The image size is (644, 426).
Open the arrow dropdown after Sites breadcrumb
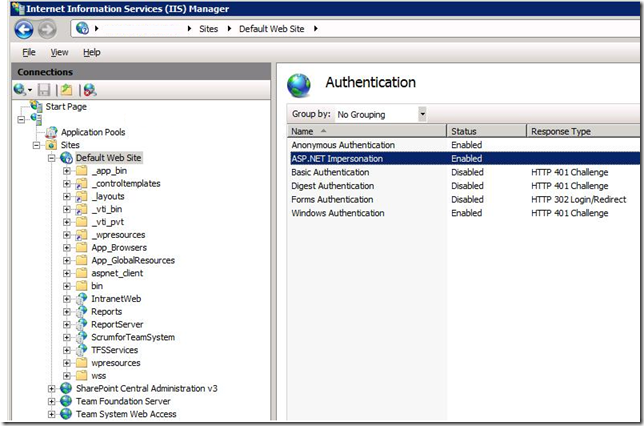(x=229, y=29)
